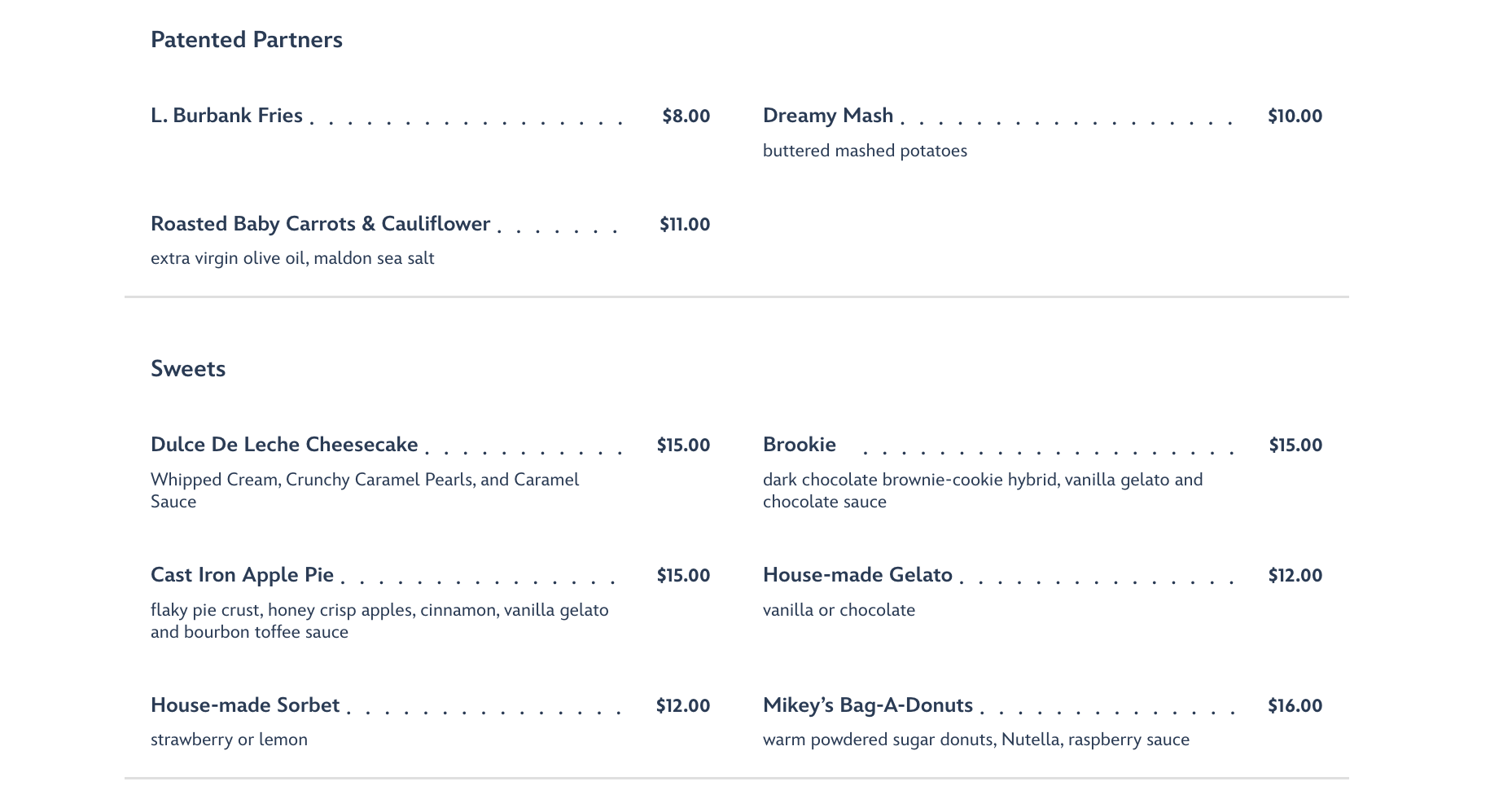Viewport: 1512px width, 799px height.
Task: Click the Brookie brownie-cookie hybrid description
Action: [983, 490]
